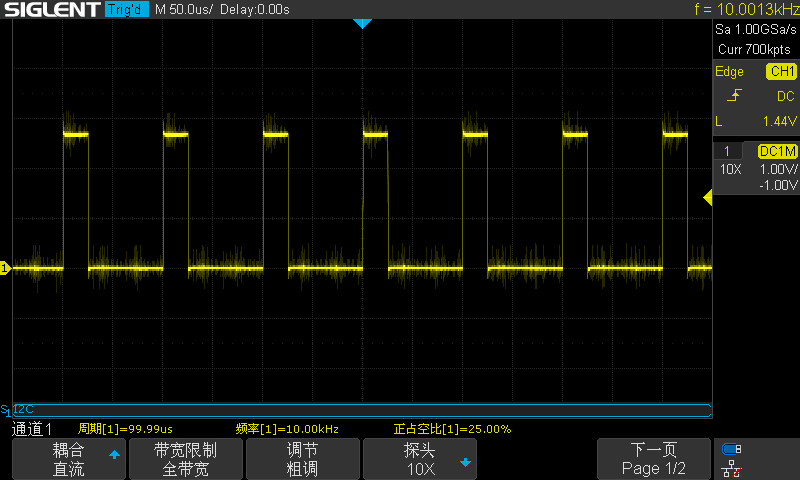Click the yellow trigger level arrow marker
Image resolution: width=800 pixels, height=480 pixels.
[708, 199]
